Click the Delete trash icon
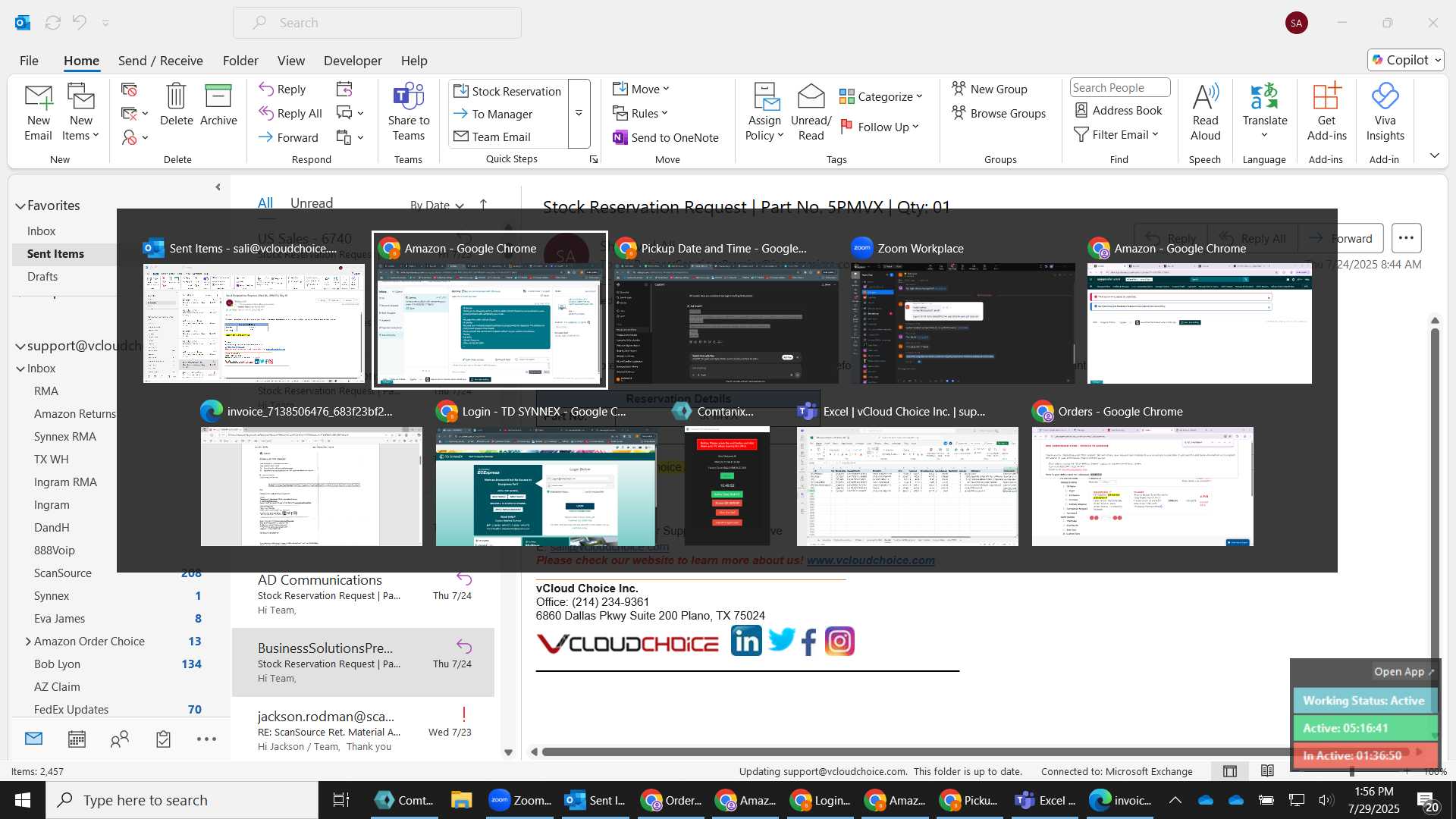Screen dimensions: 1456x819 [176, 105]
